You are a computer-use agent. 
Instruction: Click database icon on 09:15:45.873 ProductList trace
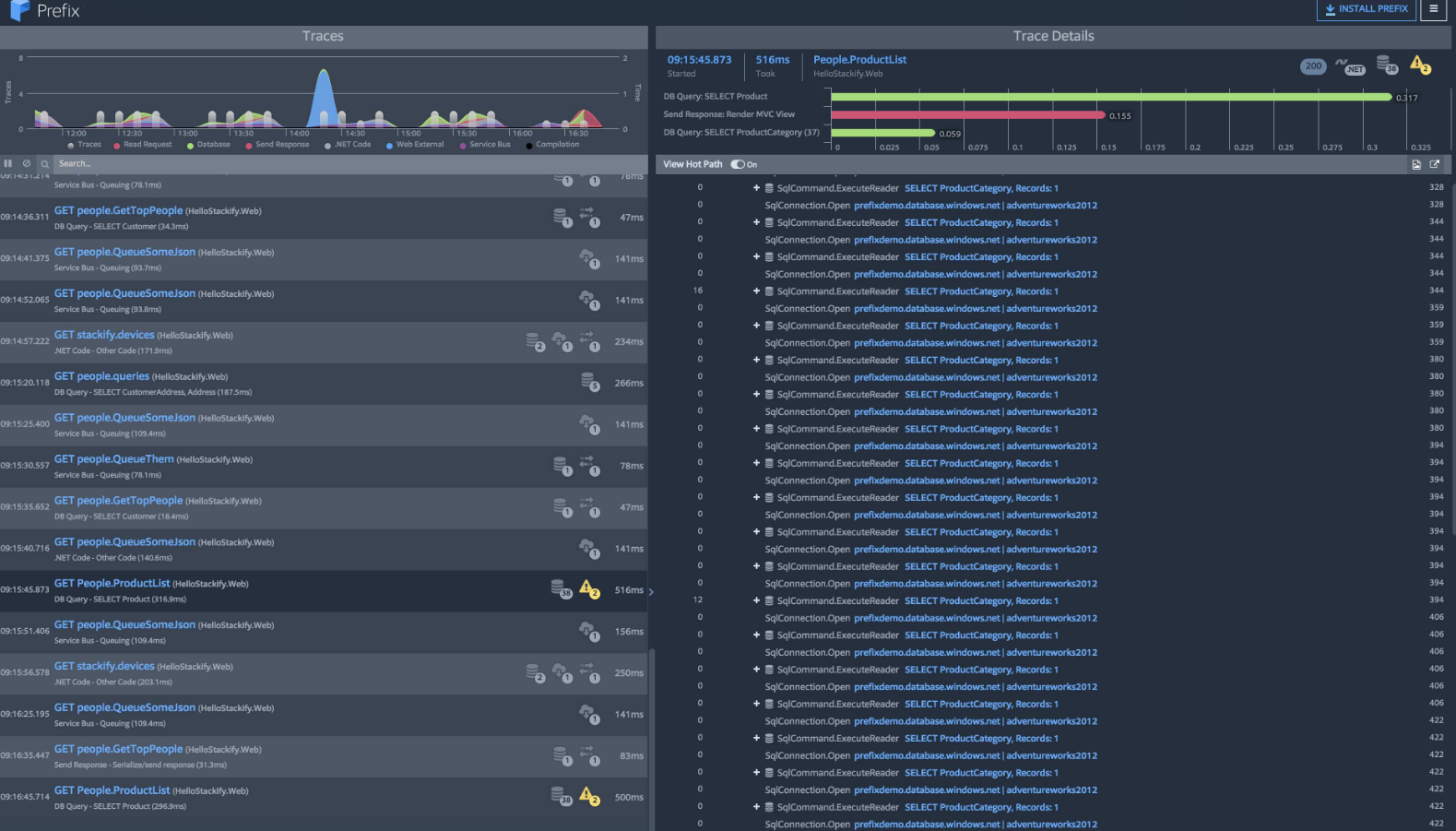[562, 588]
